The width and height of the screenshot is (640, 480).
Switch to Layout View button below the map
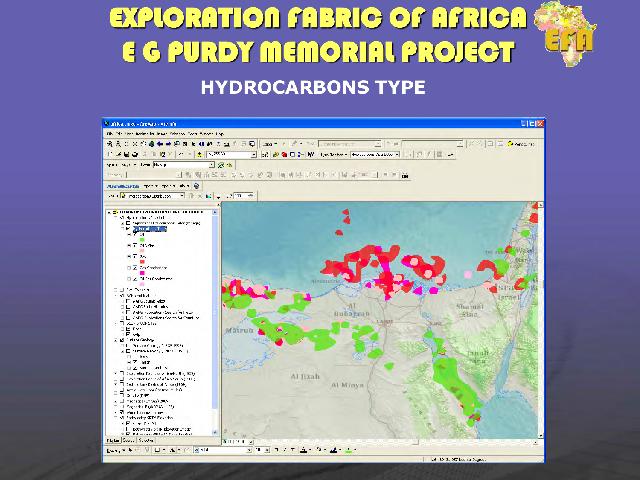click(x=232, y=440)
